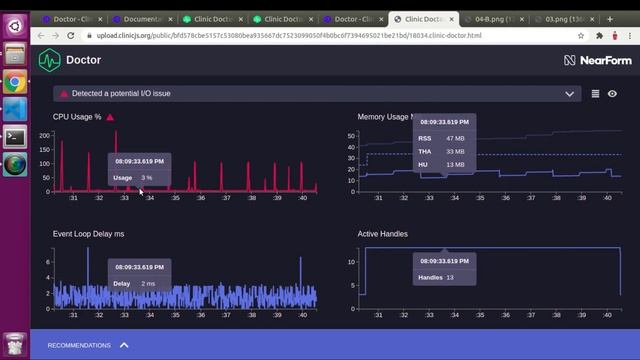640x360 pixels.
Task: Expand the Recommendations panel chevron
Action: 124,345
